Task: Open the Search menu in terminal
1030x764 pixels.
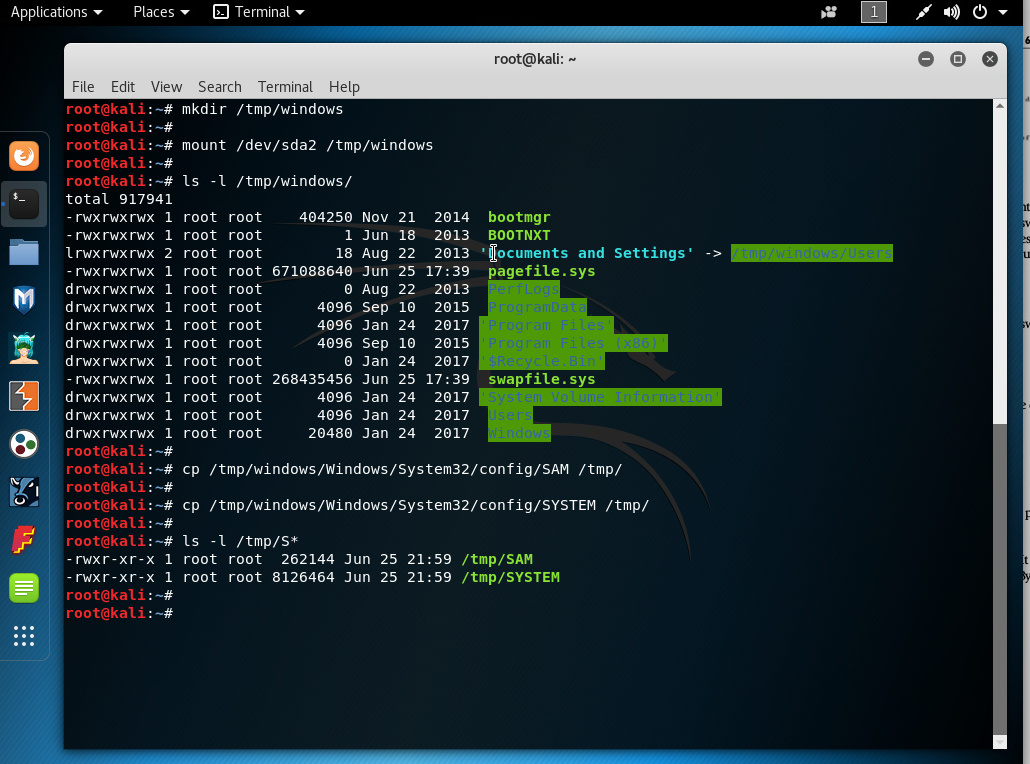Action: pos(219,87)
